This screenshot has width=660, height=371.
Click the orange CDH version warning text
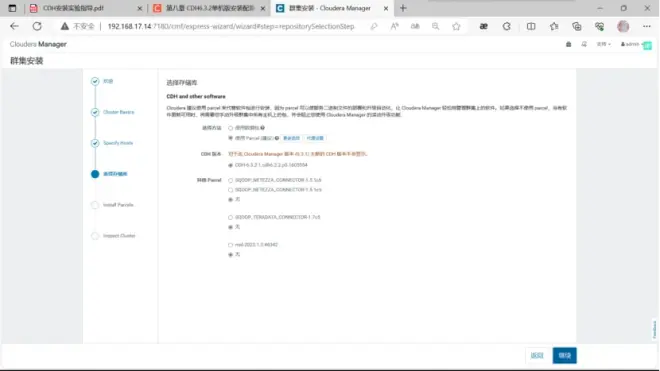[x=298, y=154]
